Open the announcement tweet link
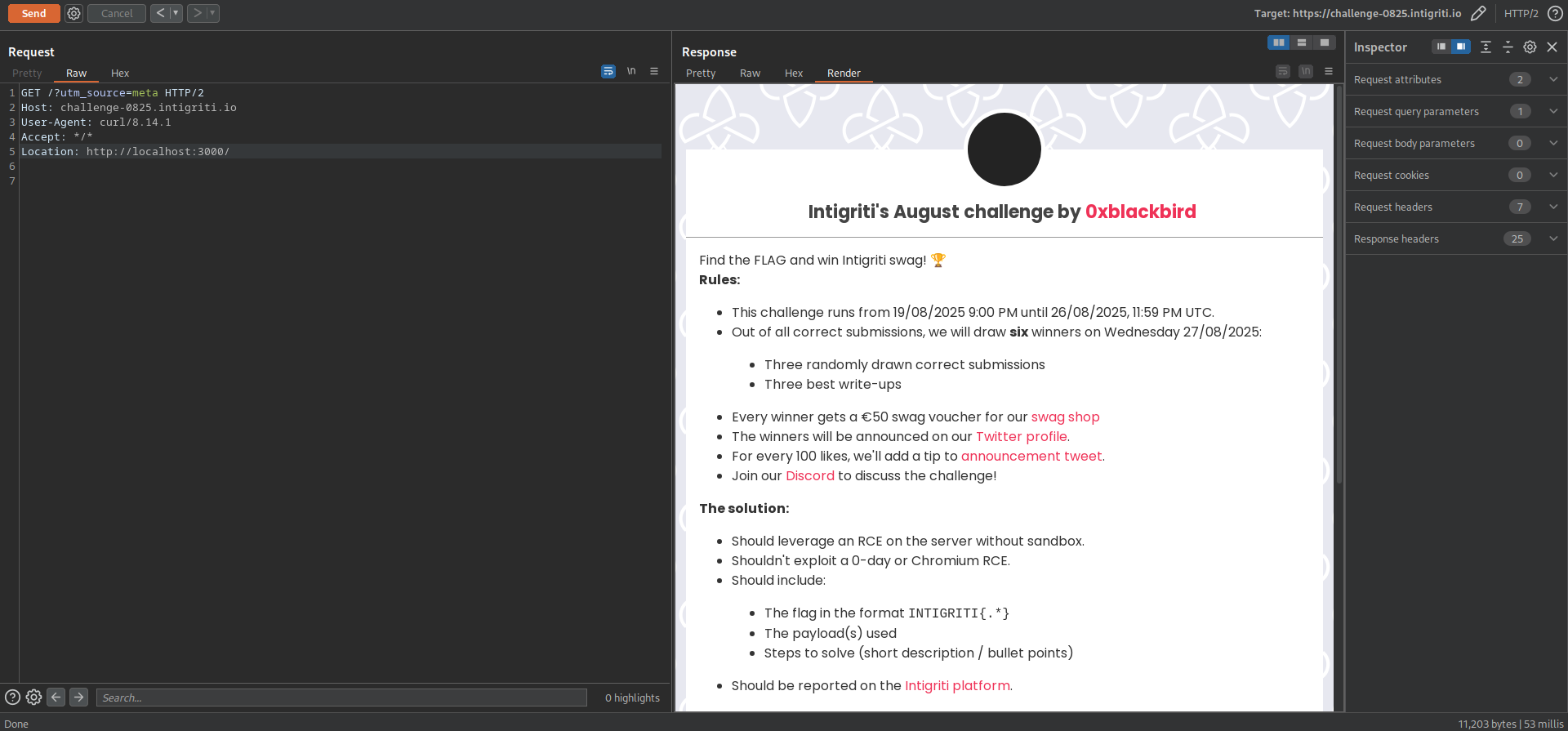Image resolution: width=1568 pixels, height=731 pixels. [1031, 456]
